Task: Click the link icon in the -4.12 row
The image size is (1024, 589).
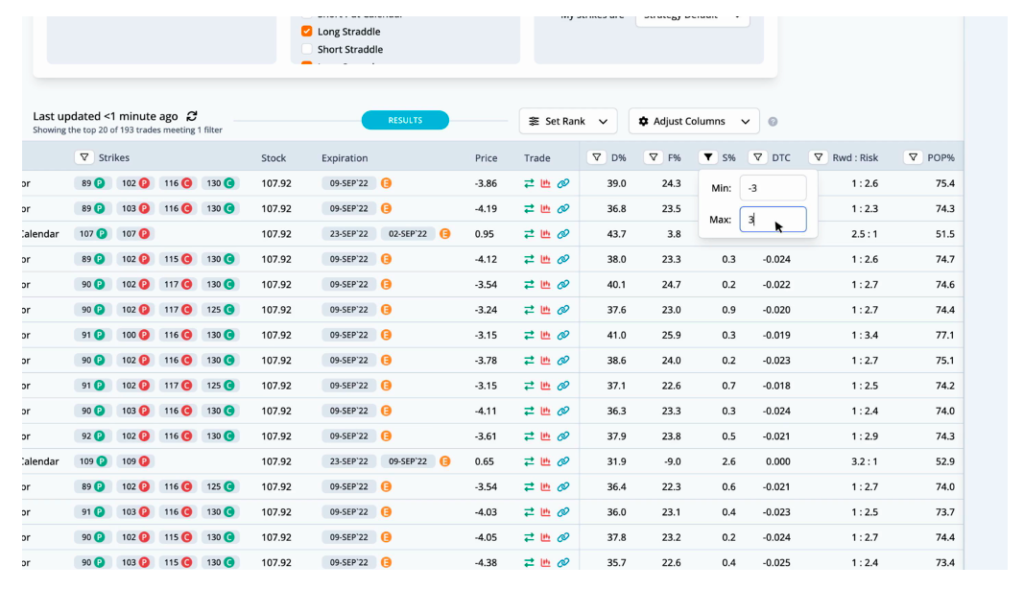Action: (563, 259)
